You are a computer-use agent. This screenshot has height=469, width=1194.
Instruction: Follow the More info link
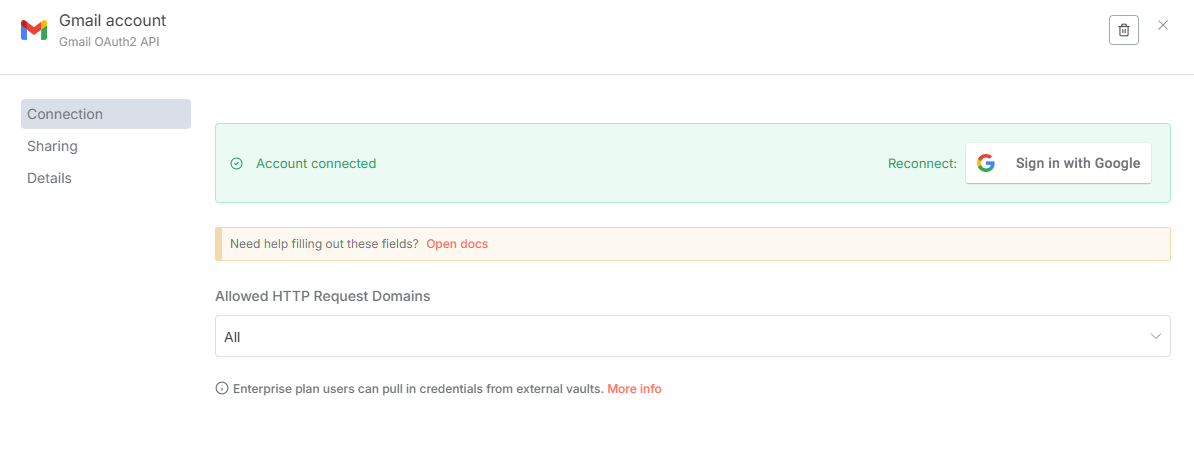(x=634, y=389)
